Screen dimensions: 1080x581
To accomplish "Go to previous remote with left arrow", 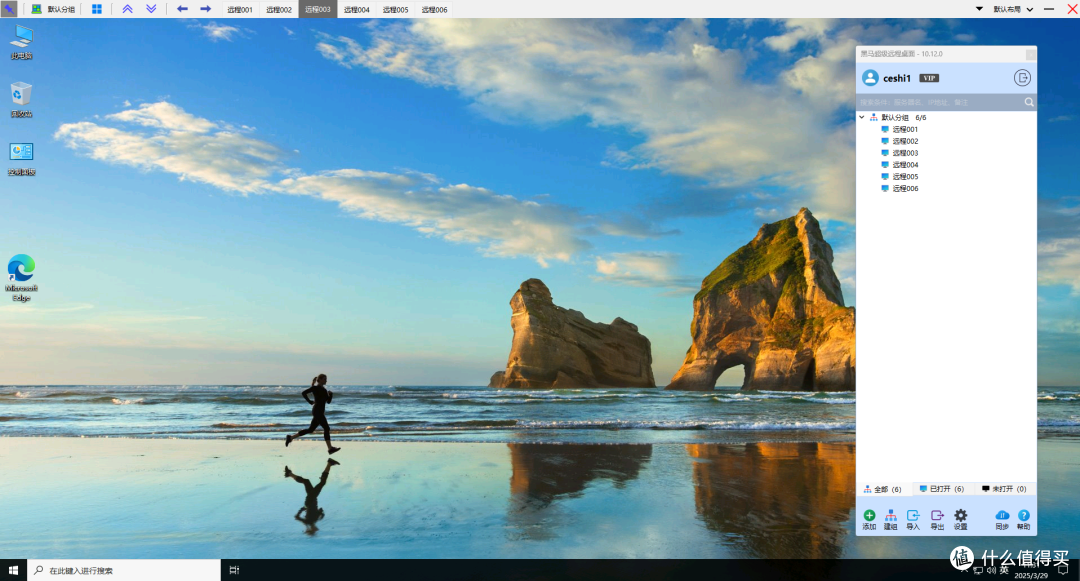I will click(x=183, y=9).
